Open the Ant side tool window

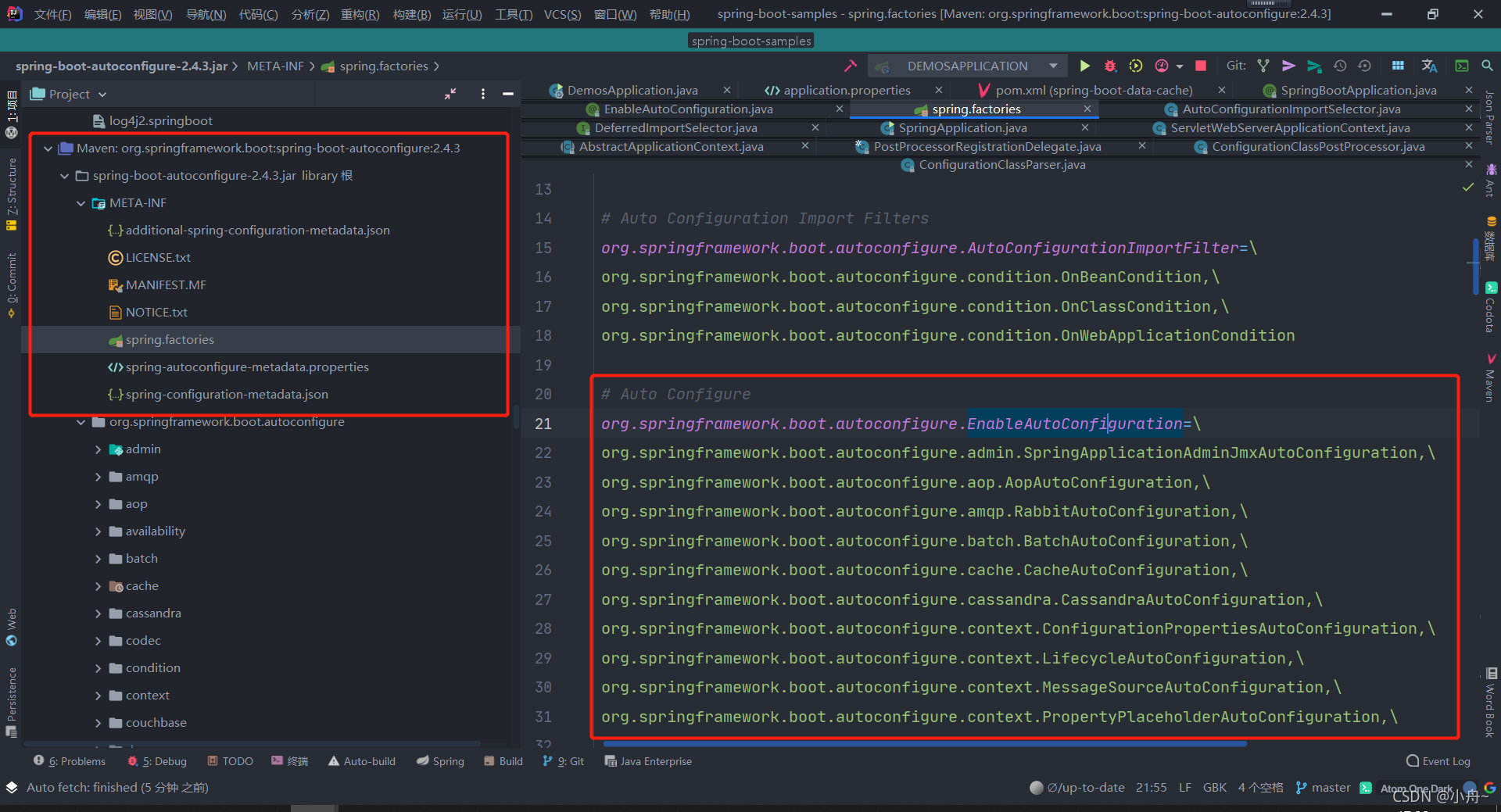click(x=1491, y=180)
